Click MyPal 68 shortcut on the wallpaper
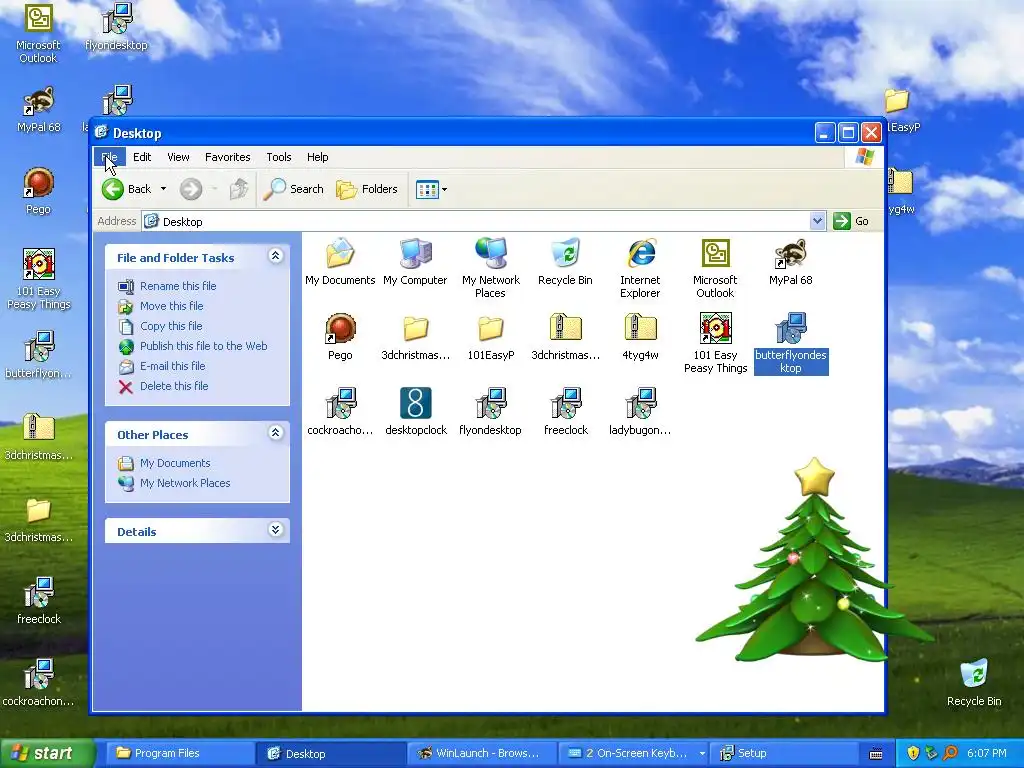1024x768 pixels. pos(38,108)
